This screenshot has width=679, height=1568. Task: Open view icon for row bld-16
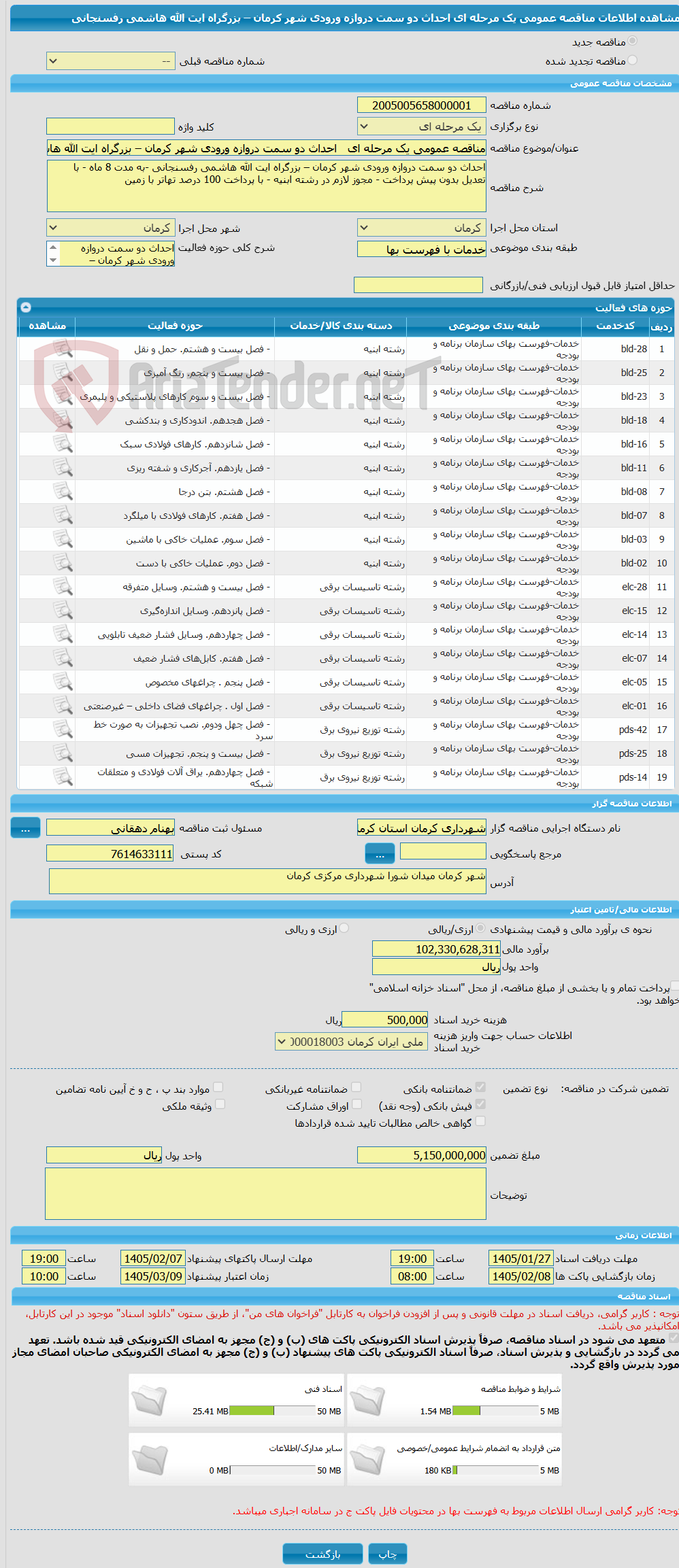(63, 444)
